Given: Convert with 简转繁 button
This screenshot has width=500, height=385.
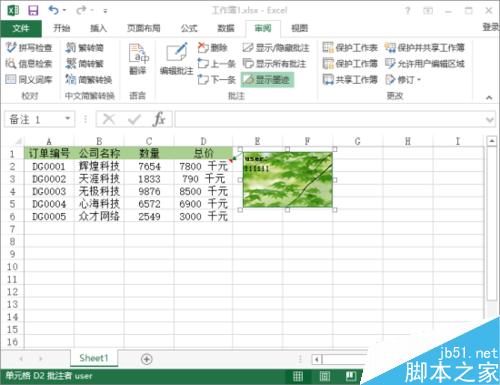Looking at the screenshot, I should click(84, 63).
